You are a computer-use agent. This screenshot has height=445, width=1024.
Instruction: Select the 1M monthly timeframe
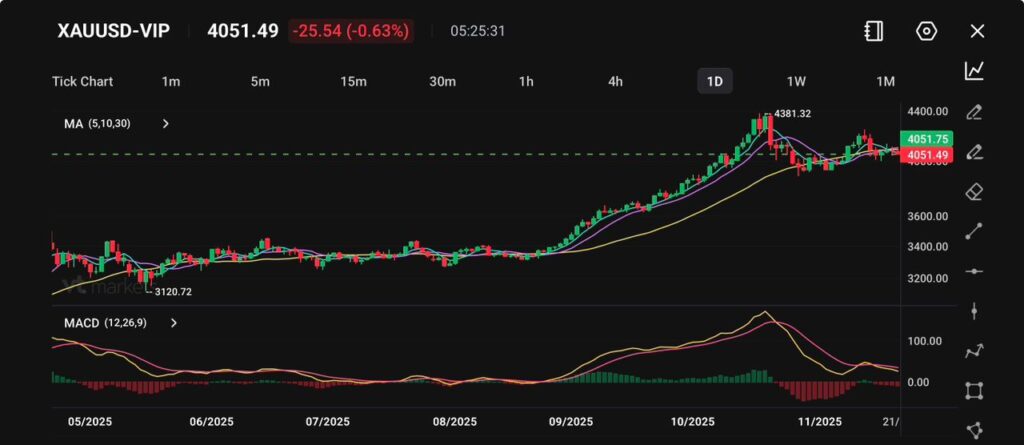[885, 81]
